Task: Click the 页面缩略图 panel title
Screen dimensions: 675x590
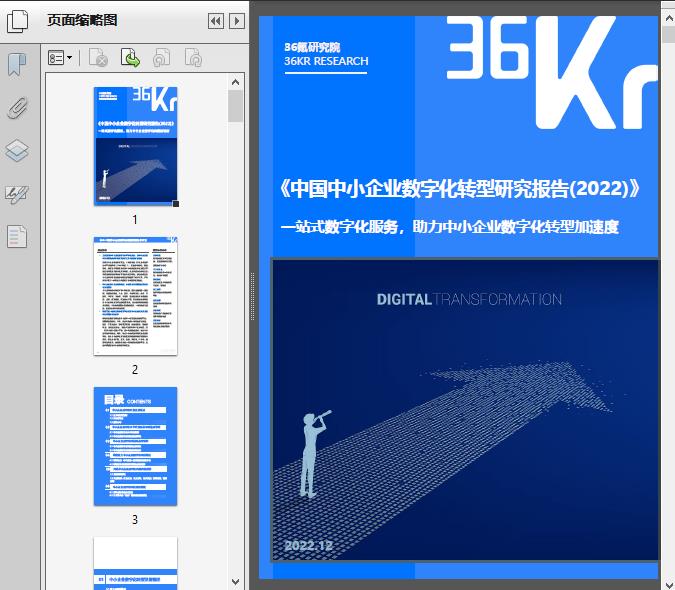Action: (x=82, y=20)
